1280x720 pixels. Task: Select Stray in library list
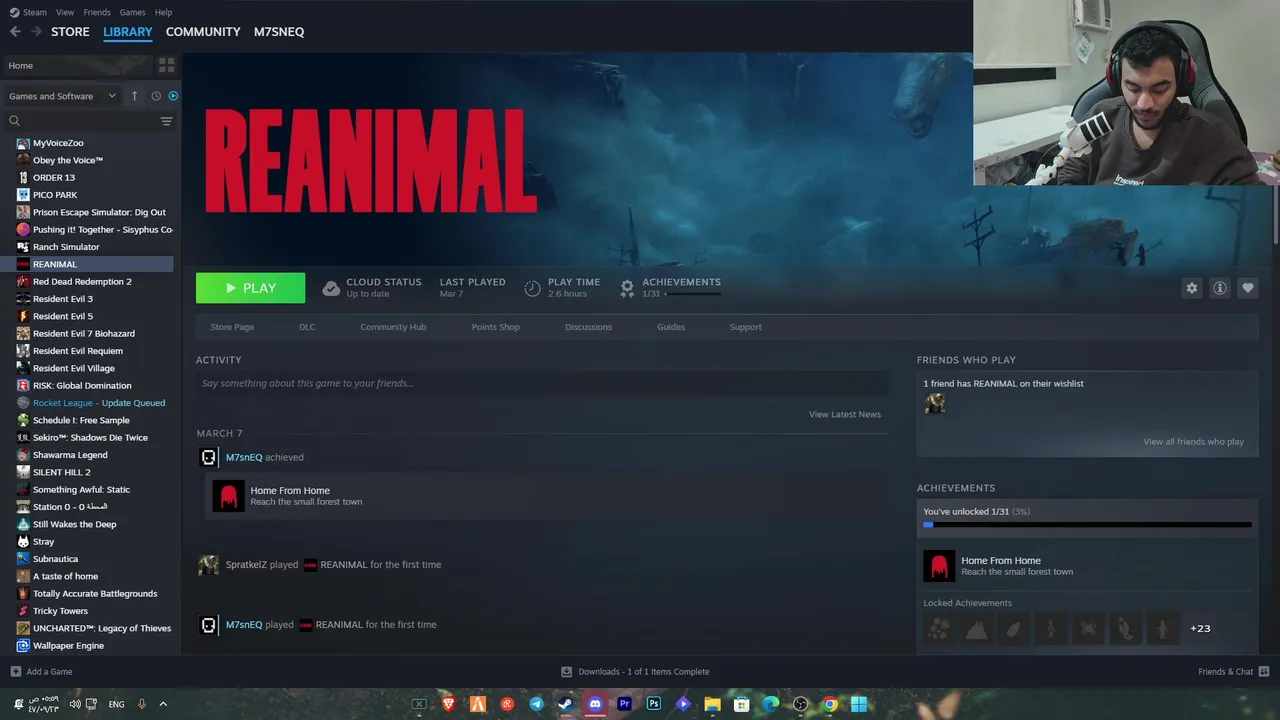[43, 542]
